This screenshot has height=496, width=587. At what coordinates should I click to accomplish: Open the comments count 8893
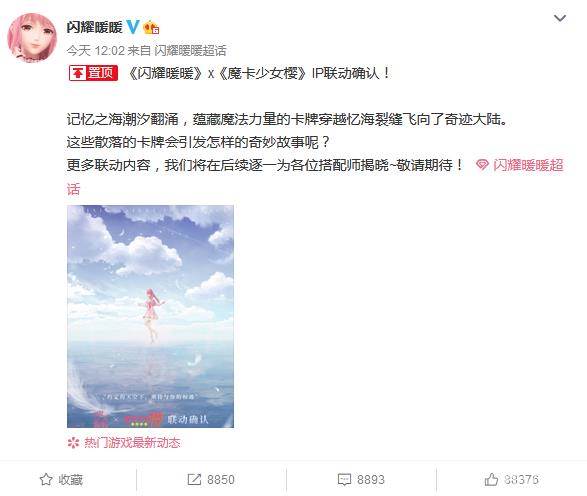[371, 480]
